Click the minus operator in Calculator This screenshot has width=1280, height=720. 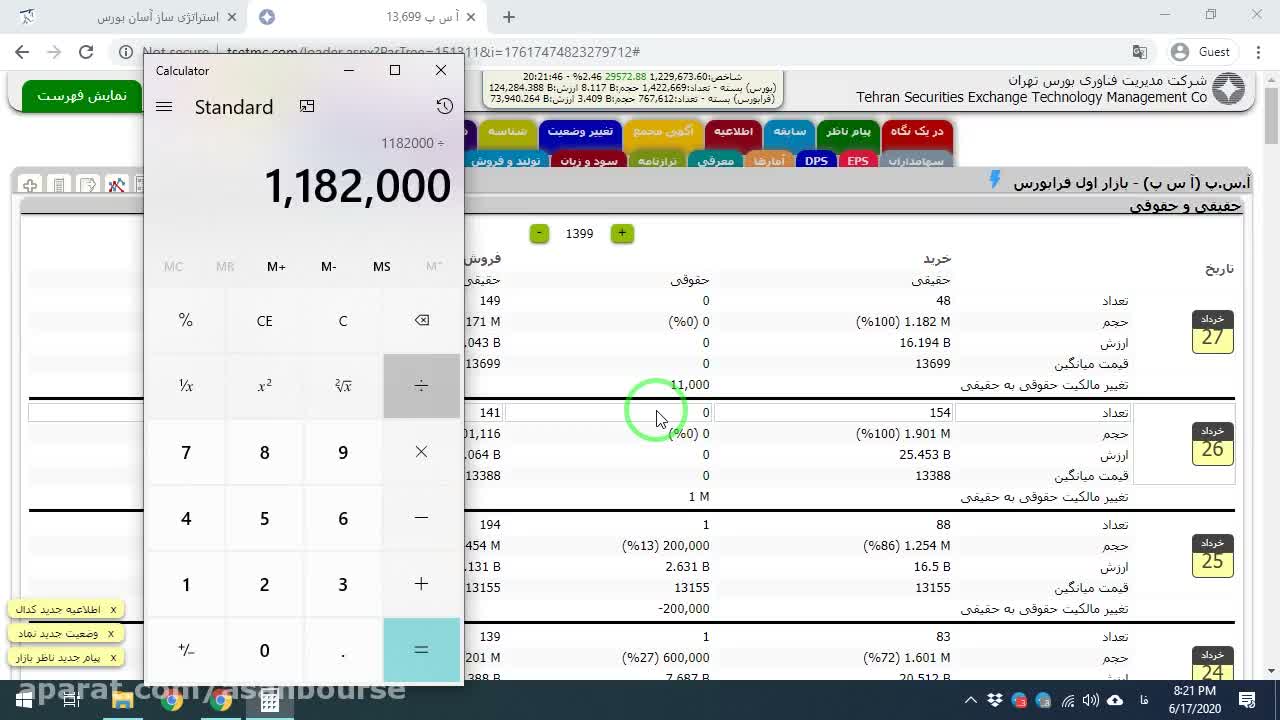[x=421, y=518]
